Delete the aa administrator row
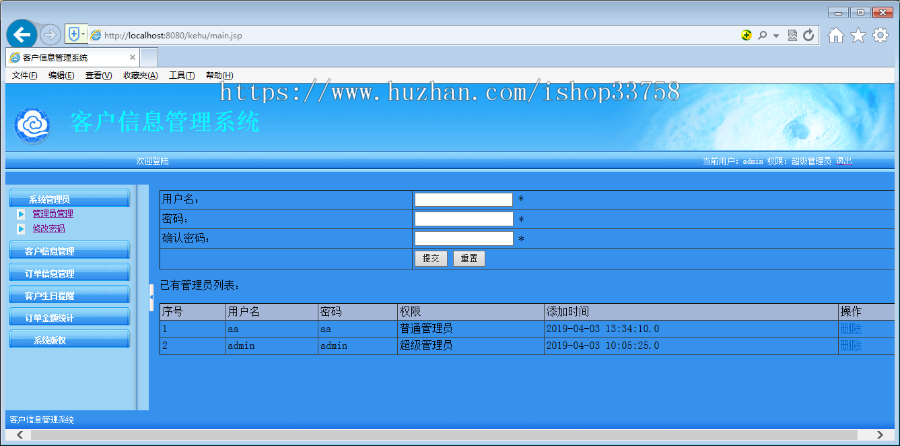 click(x=851, y=329)
